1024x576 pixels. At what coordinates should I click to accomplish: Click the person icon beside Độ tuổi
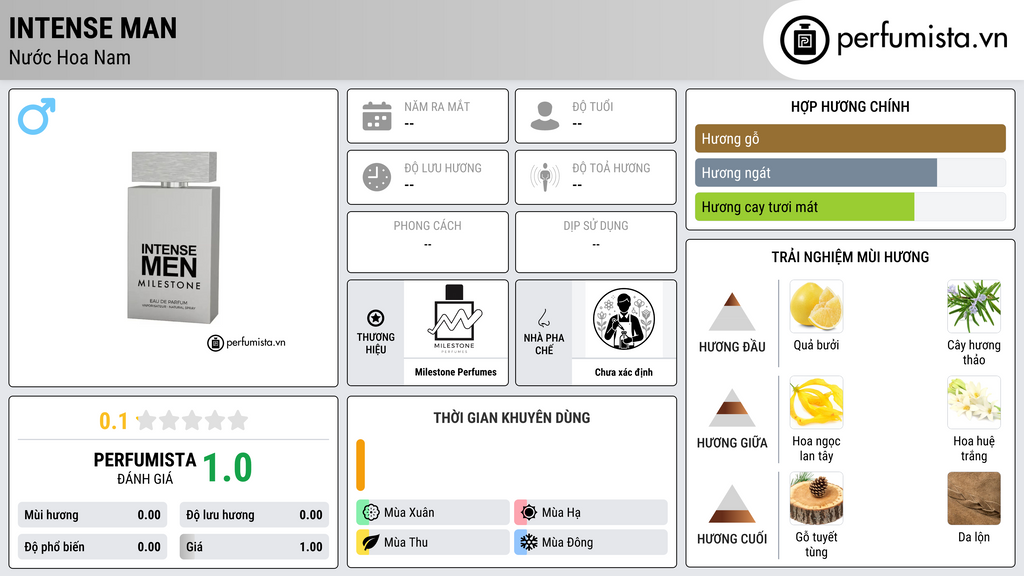tap(545, 116)
